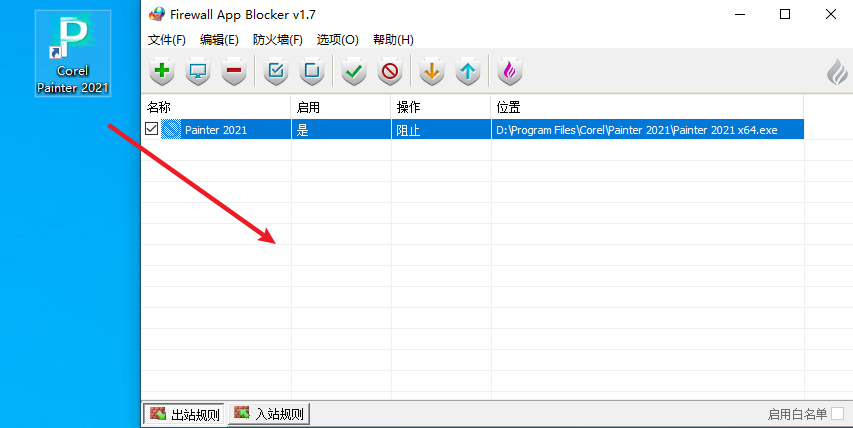Open the 文件(F) menu
The height and width of the screenshot is (428, 853).
(166, 40)
